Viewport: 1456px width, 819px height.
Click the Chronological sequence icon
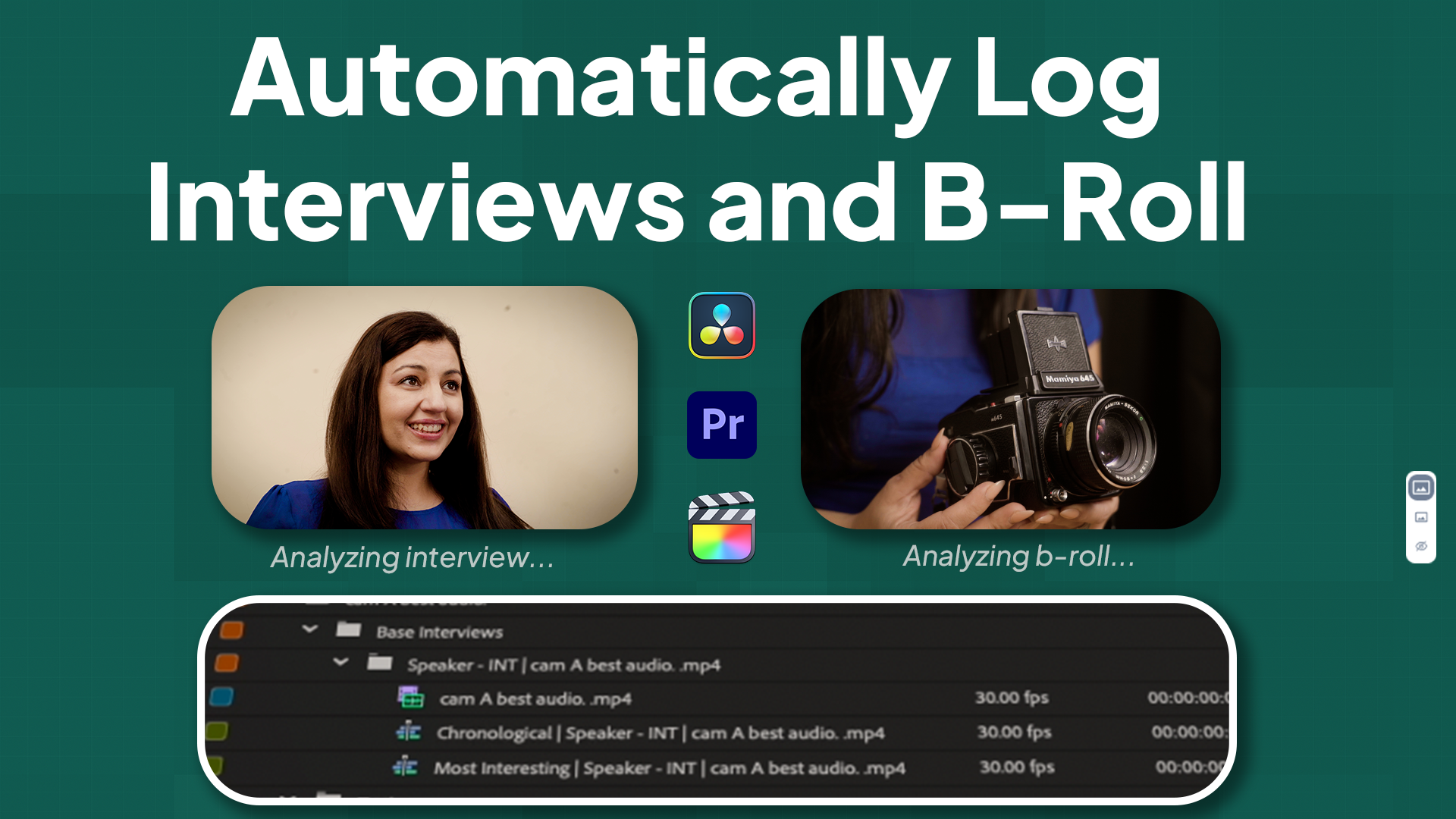409,732
